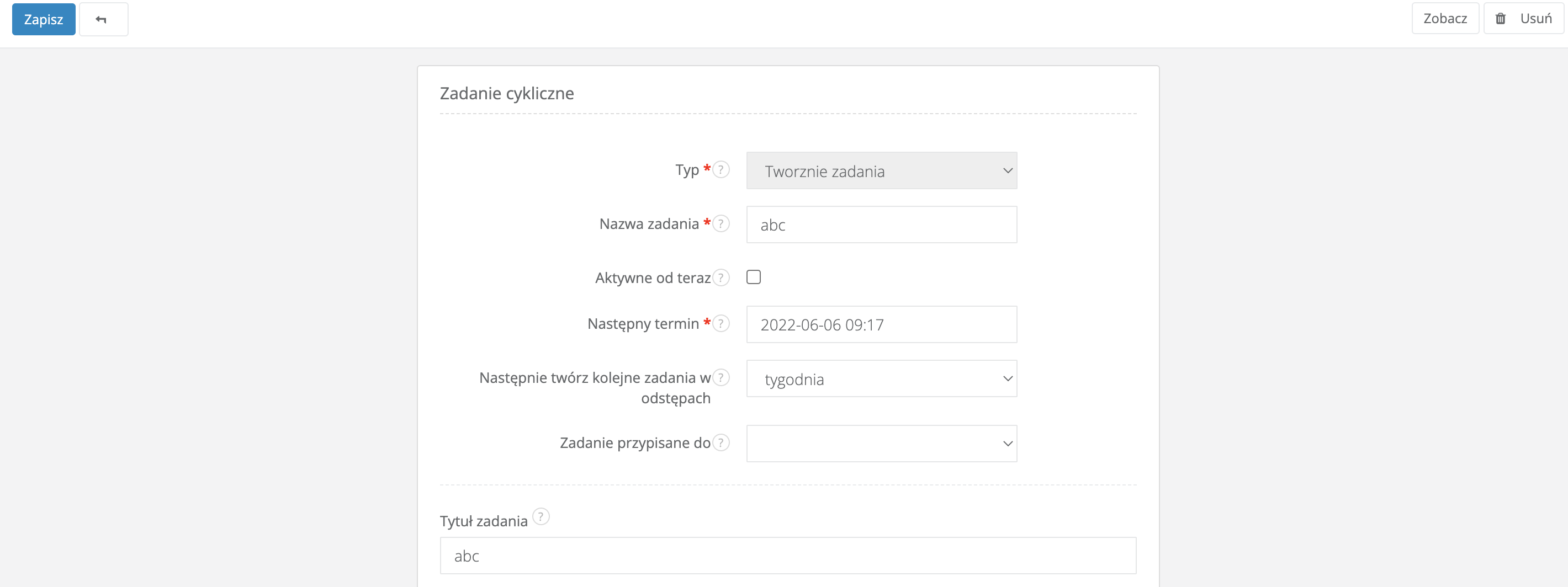
Task: Click the back arrow icon button
Action: click(103, 19)
